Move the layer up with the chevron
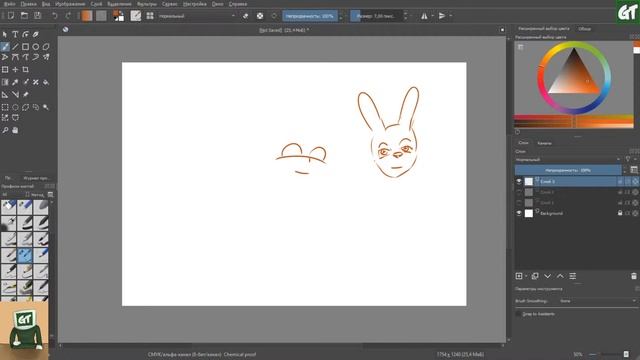Screen dimensions: 640x360 pos(560,276)
